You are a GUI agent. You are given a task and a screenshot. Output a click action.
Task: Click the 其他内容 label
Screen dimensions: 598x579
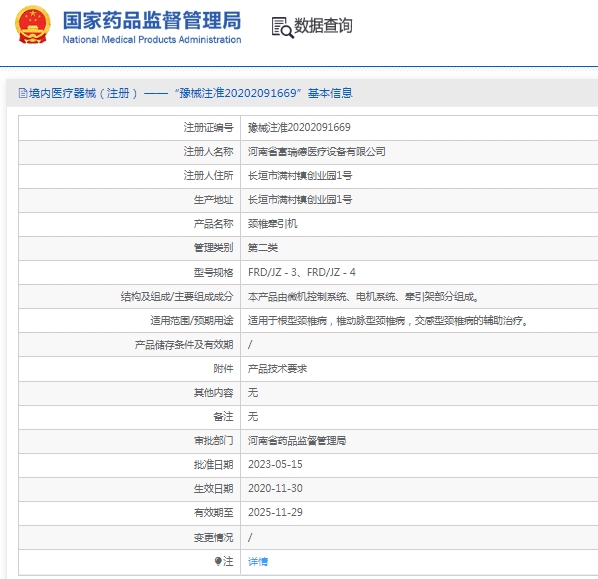coord(213,392)
